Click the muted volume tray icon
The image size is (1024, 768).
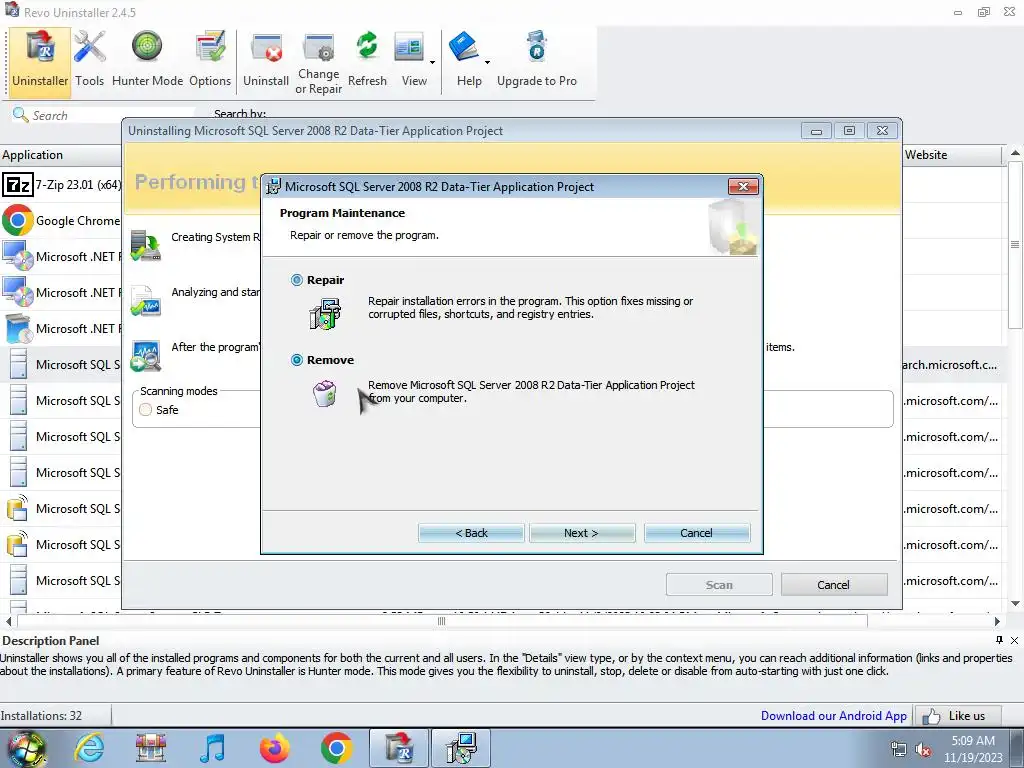pyautogui.click(x=923, y=749)
